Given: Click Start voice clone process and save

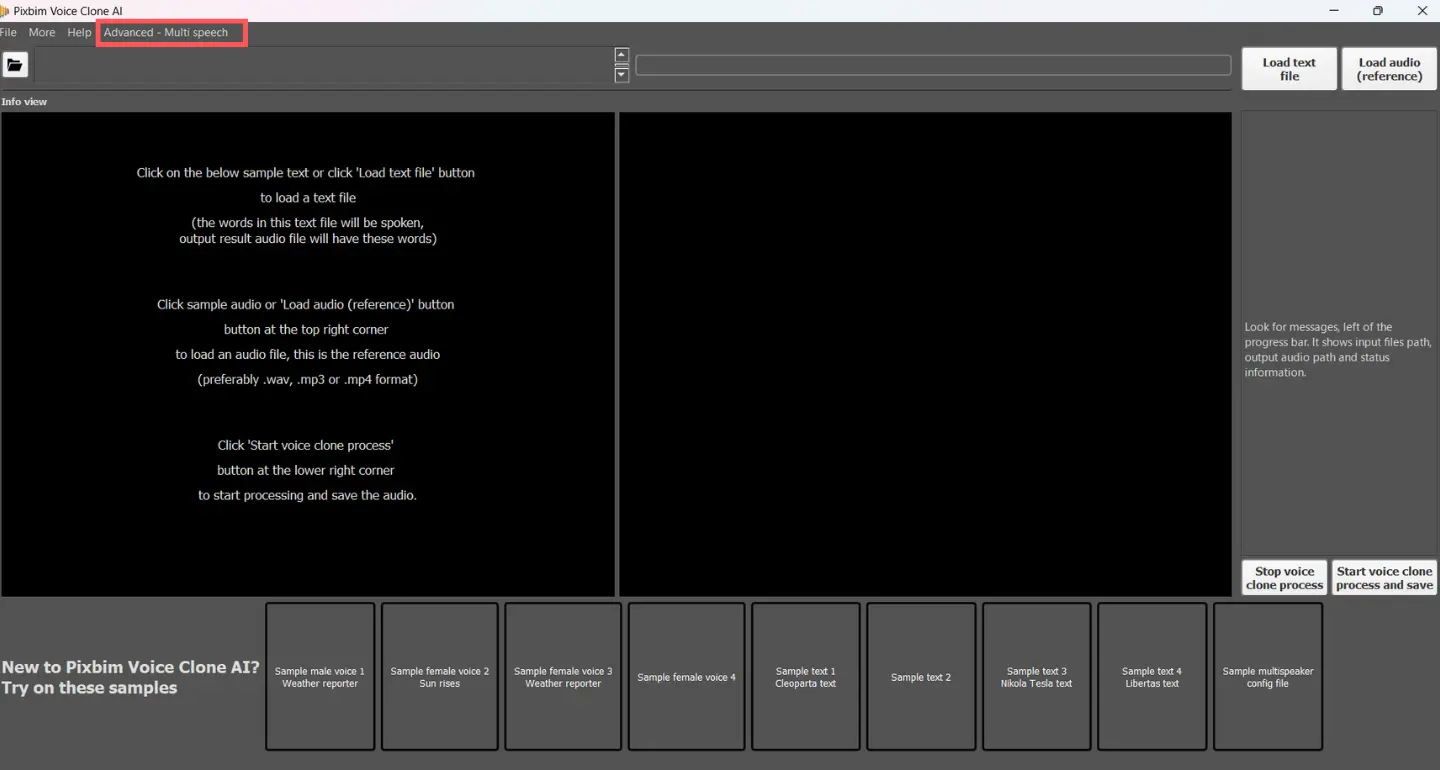Looking at the screenshot, I should (x=1385, y=578).
